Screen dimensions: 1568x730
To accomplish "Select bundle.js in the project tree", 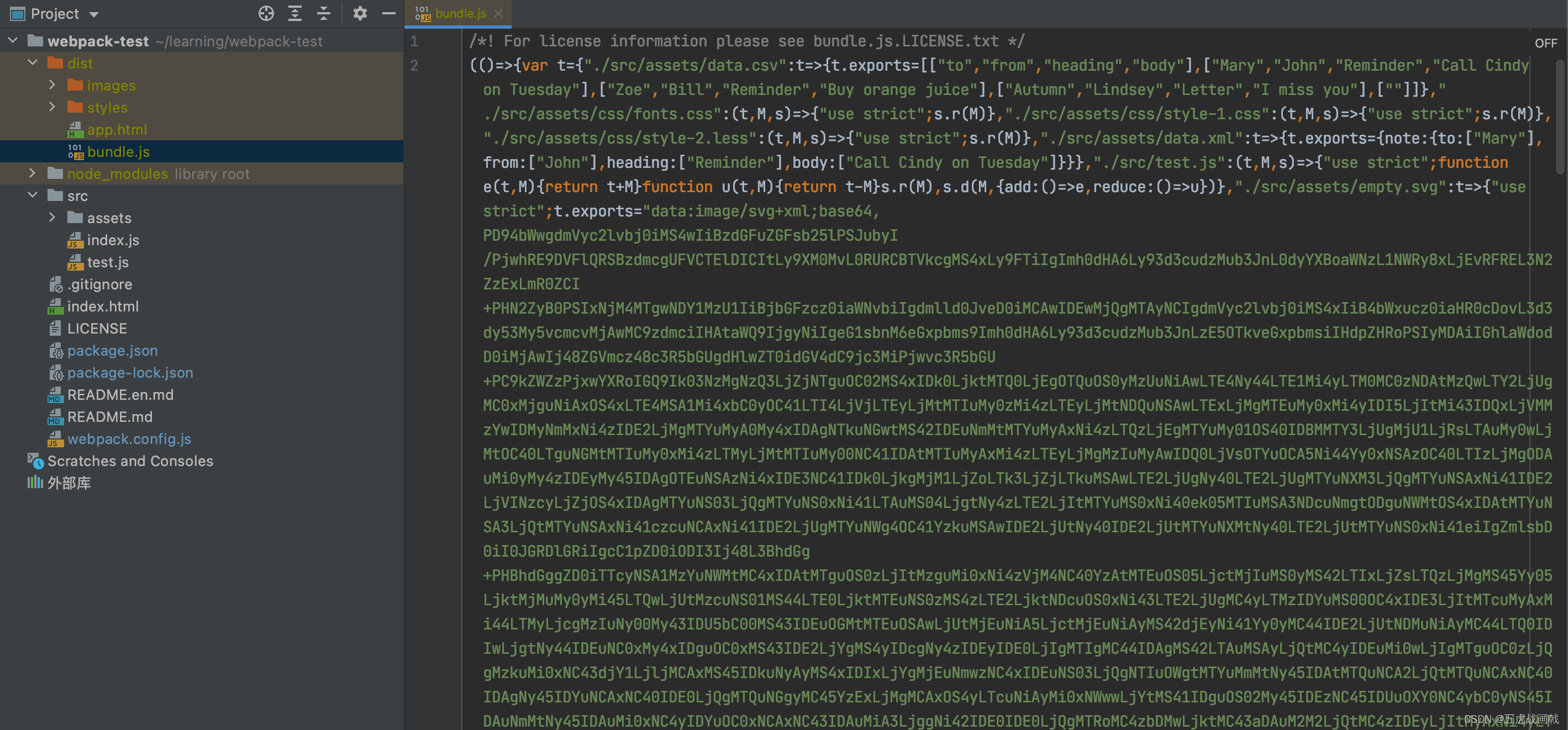I will point(118,151).
